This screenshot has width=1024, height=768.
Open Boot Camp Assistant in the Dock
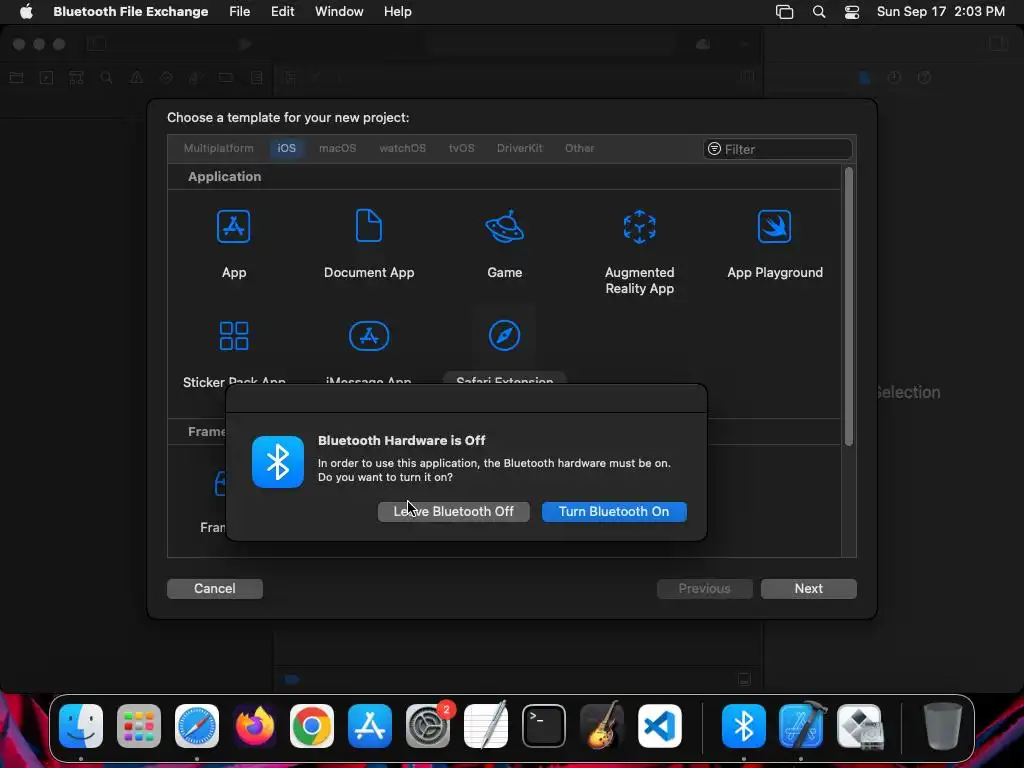click(x=860, y=726)
